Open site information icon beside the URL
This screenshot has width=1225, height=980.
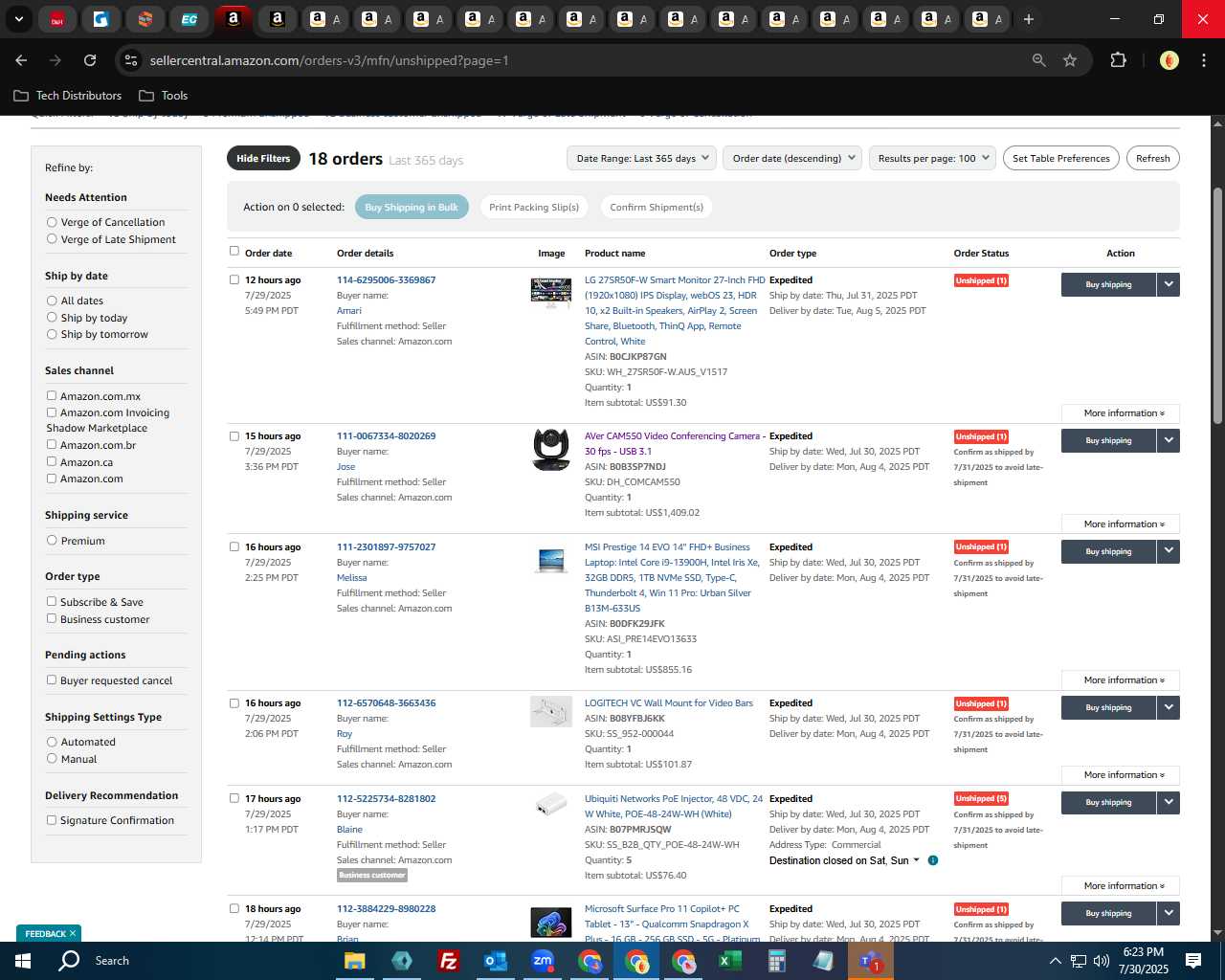click(x=131, y=60)
